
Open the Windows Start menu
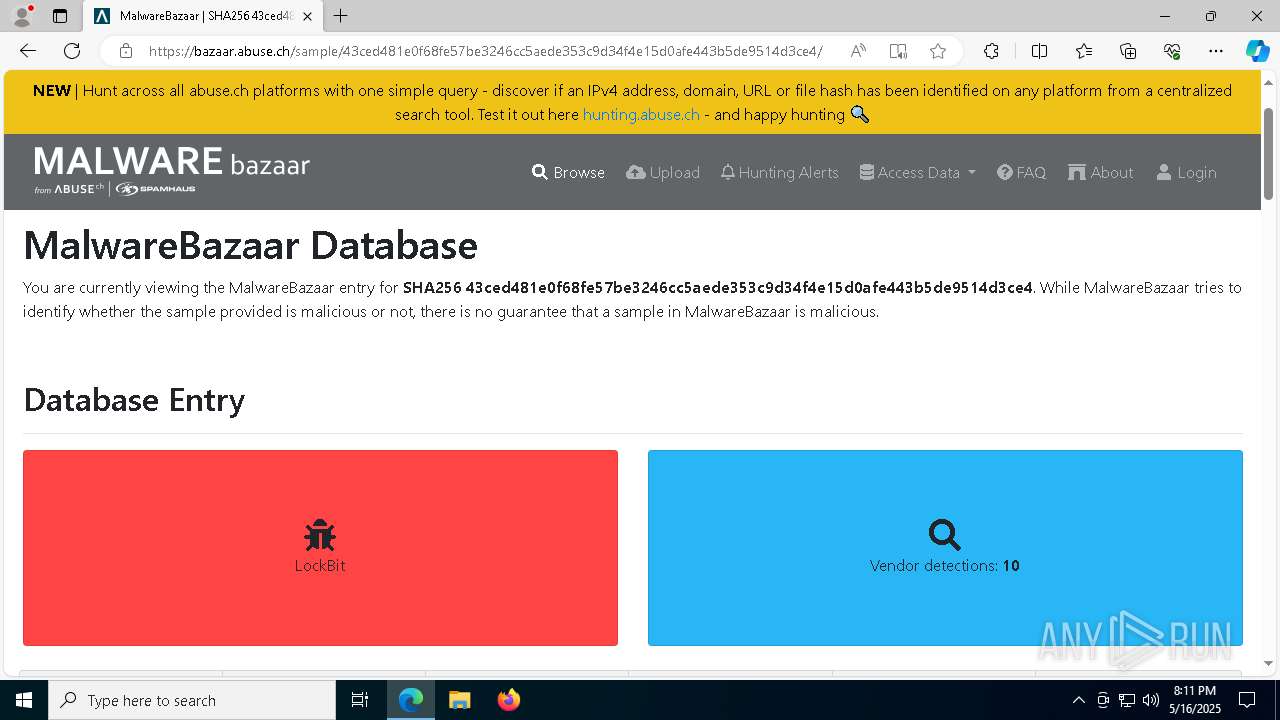[x=24, y=700]
